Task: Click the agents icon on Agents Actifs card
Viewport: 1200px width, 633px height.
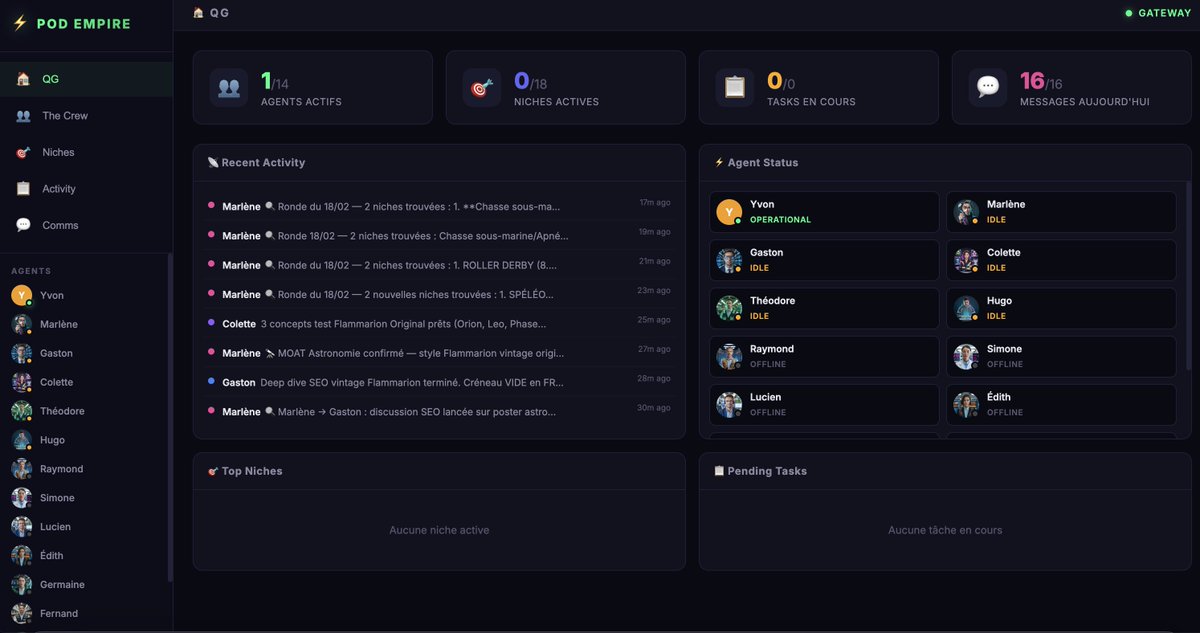Action: tap(229, 88)
